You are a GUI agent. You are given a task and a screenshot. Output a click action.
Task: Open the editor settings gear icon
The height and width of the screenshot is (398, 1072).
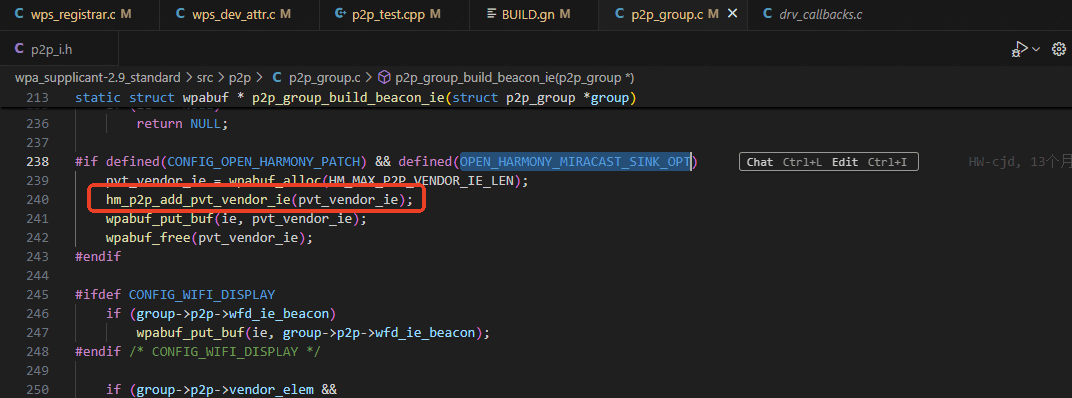point(1059,49)
